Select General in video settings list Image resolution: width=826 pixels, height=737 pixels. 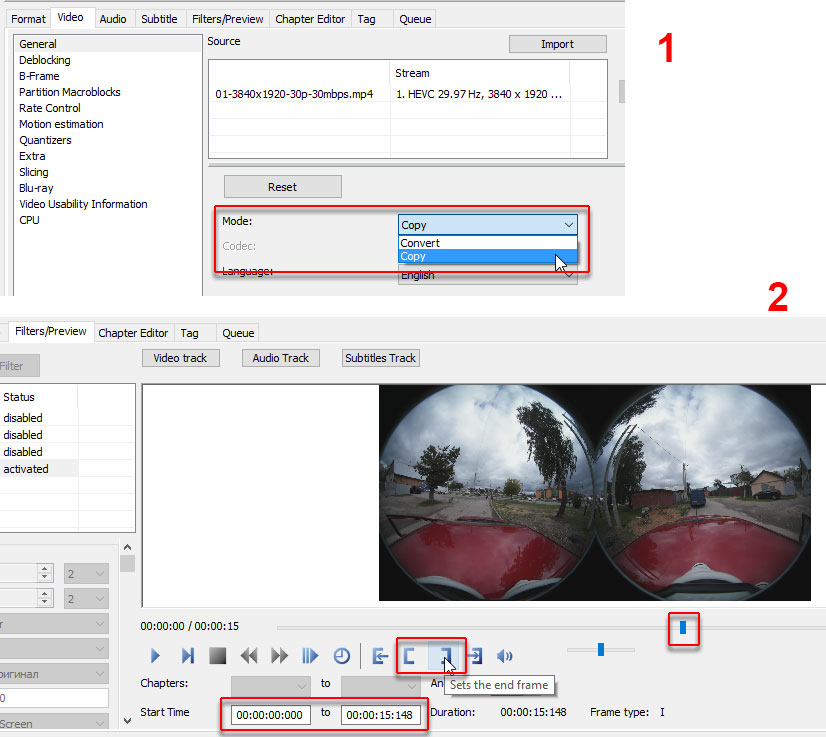coord(107,44)
